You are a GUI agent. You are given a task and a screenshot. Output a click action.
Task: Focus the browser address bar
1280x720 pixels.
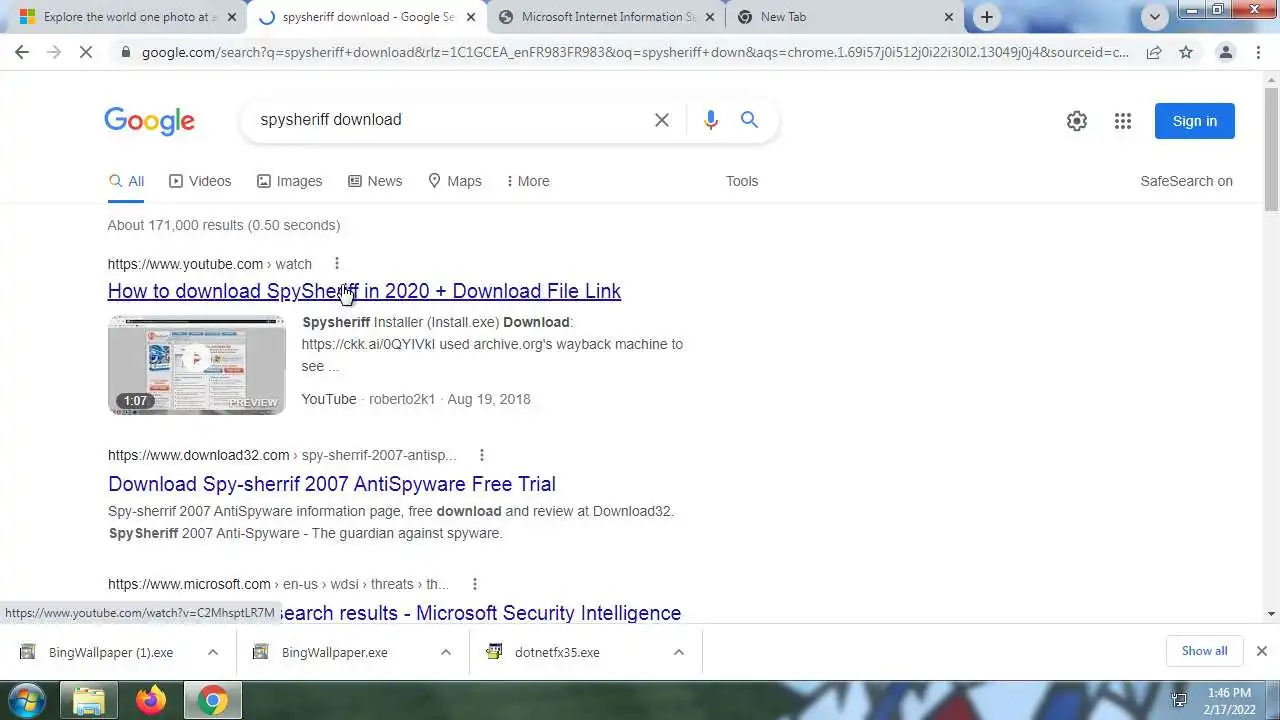pyautogui.click(x=635, y=52)
